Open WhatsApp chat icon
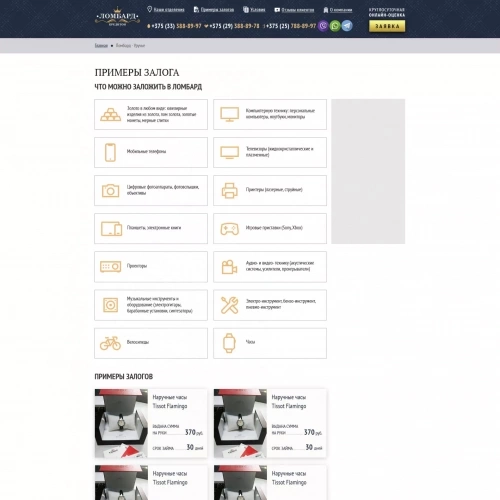Screen dimensions: 500x500 (x=335, y=26)
